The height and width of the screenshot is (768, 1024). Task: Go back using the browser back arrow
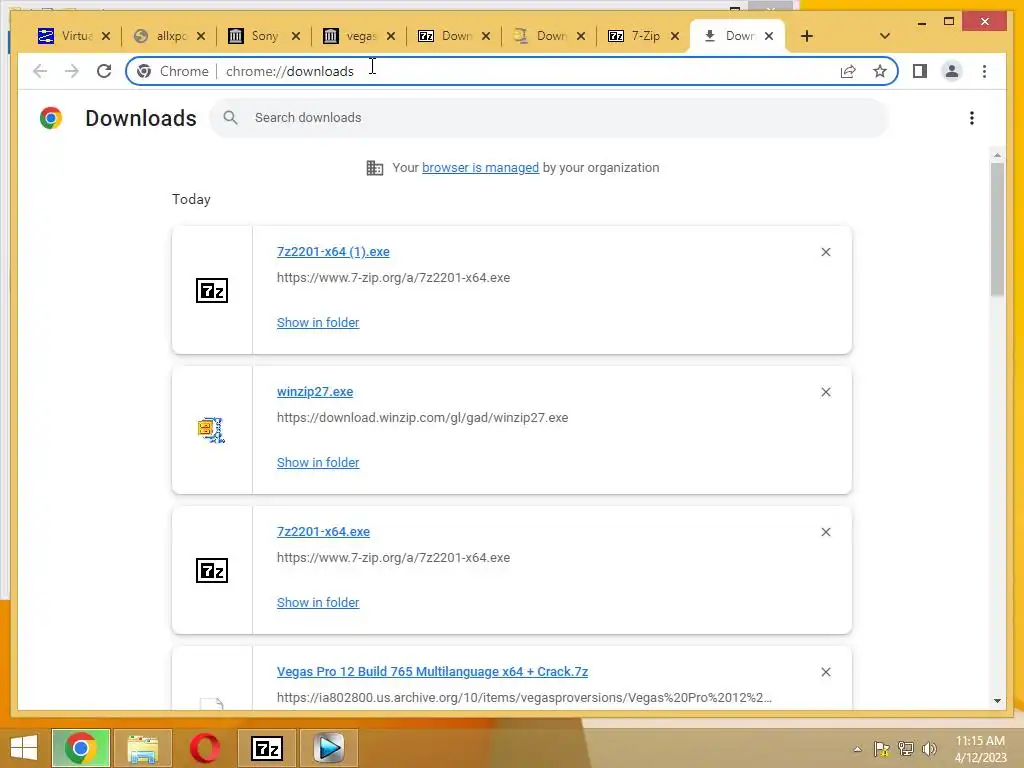tap(40, 71)
